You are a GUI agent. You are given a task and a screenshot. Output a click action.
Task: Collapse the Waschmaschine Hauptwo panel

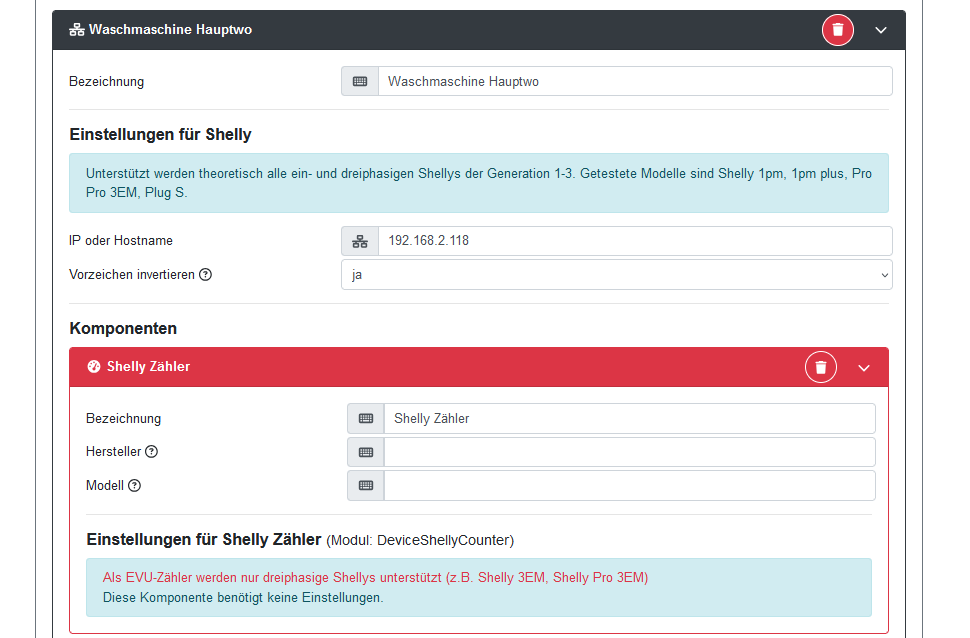[x=881, y=30]
